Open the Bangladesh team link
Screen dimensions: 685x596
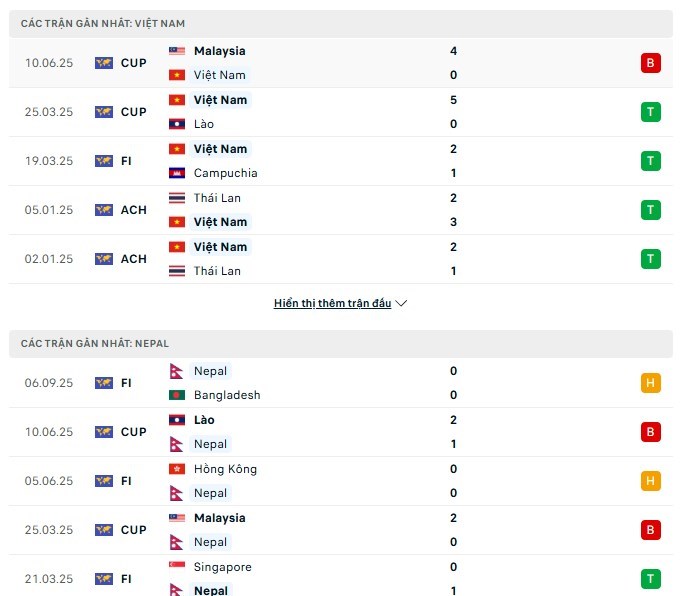[227, 395]
